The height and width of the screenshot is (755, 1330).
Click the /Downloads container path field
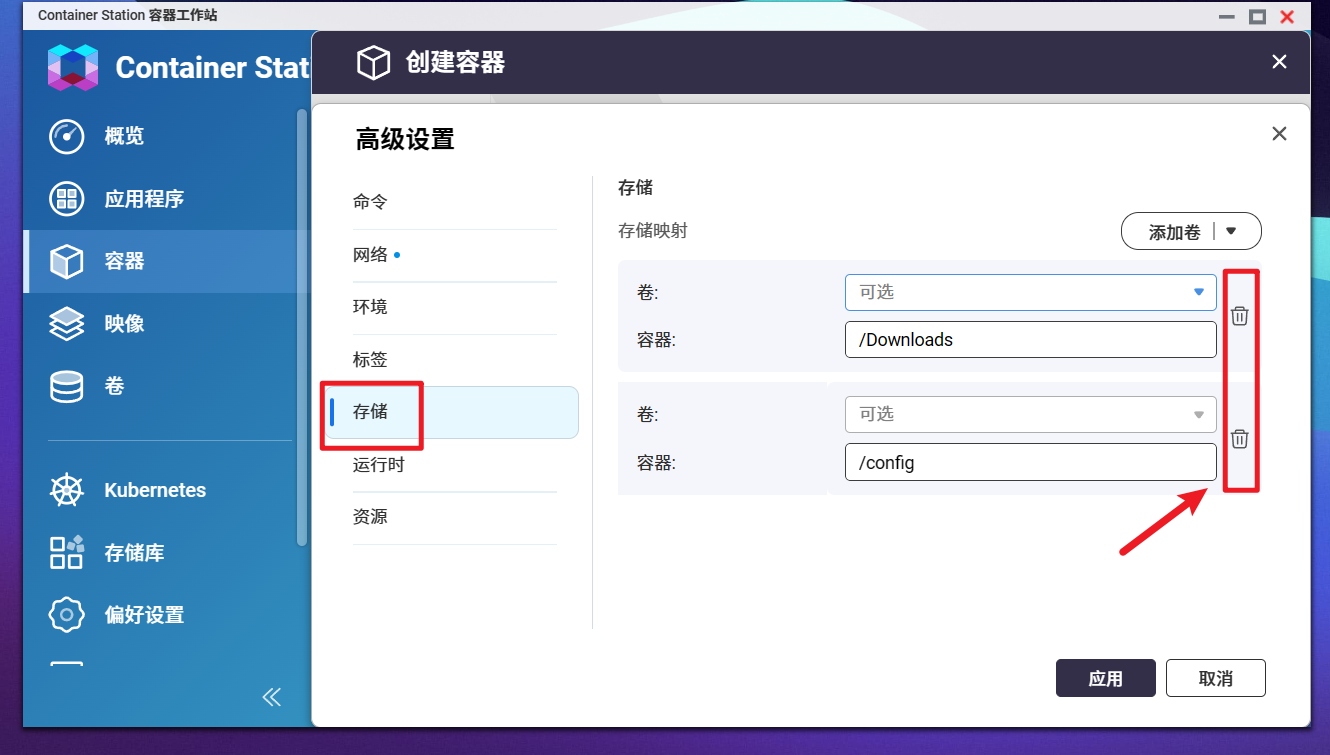(x=1031, y=340)
